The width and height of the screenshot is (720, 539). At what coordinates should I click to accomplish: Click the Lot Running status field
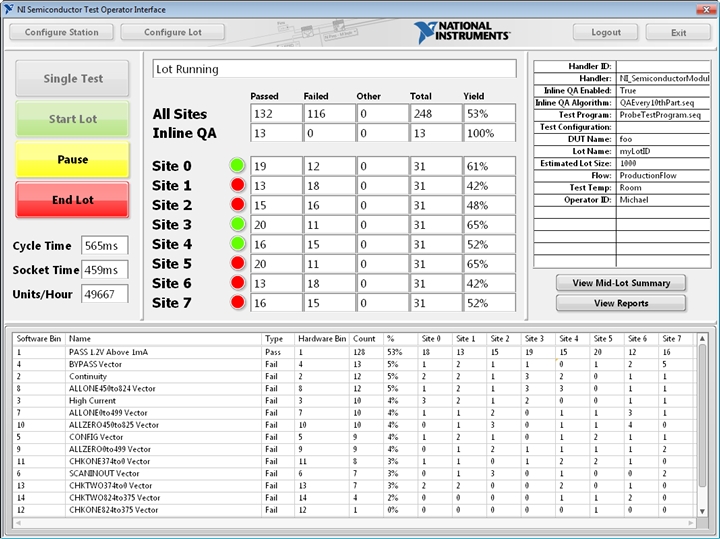[334, 69]
